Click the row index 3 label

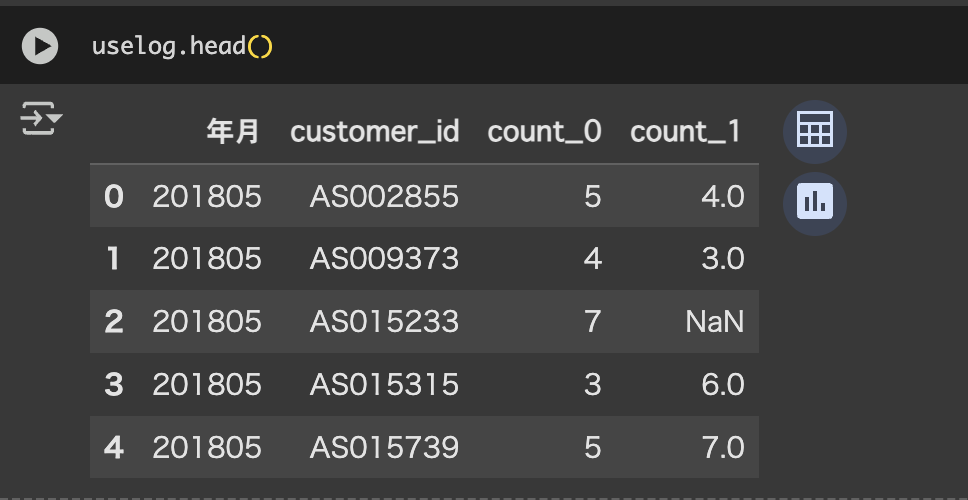114,385
